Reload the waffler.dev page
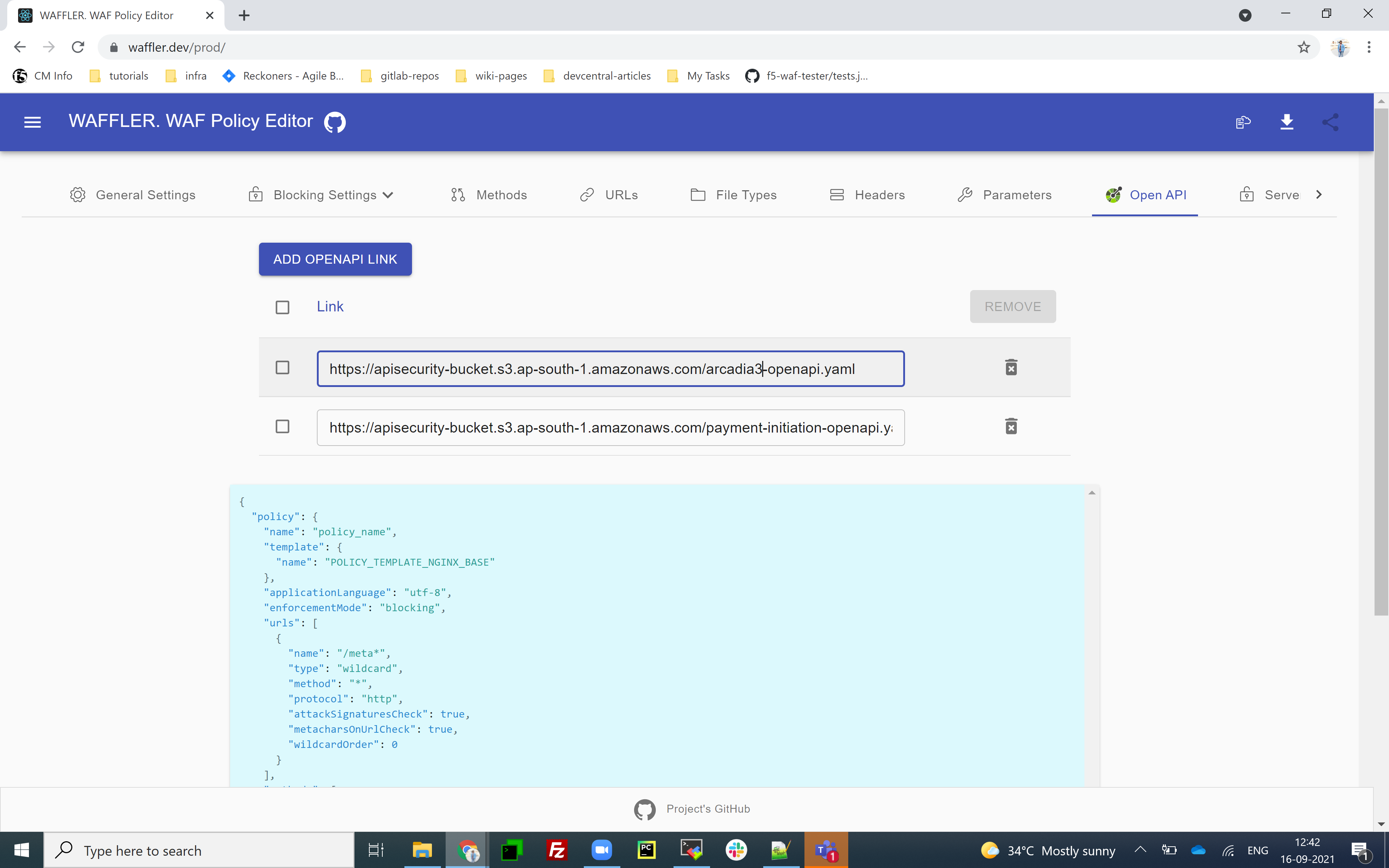The height and width of the screenshot is (868, 1389). [x=78, y=47]
